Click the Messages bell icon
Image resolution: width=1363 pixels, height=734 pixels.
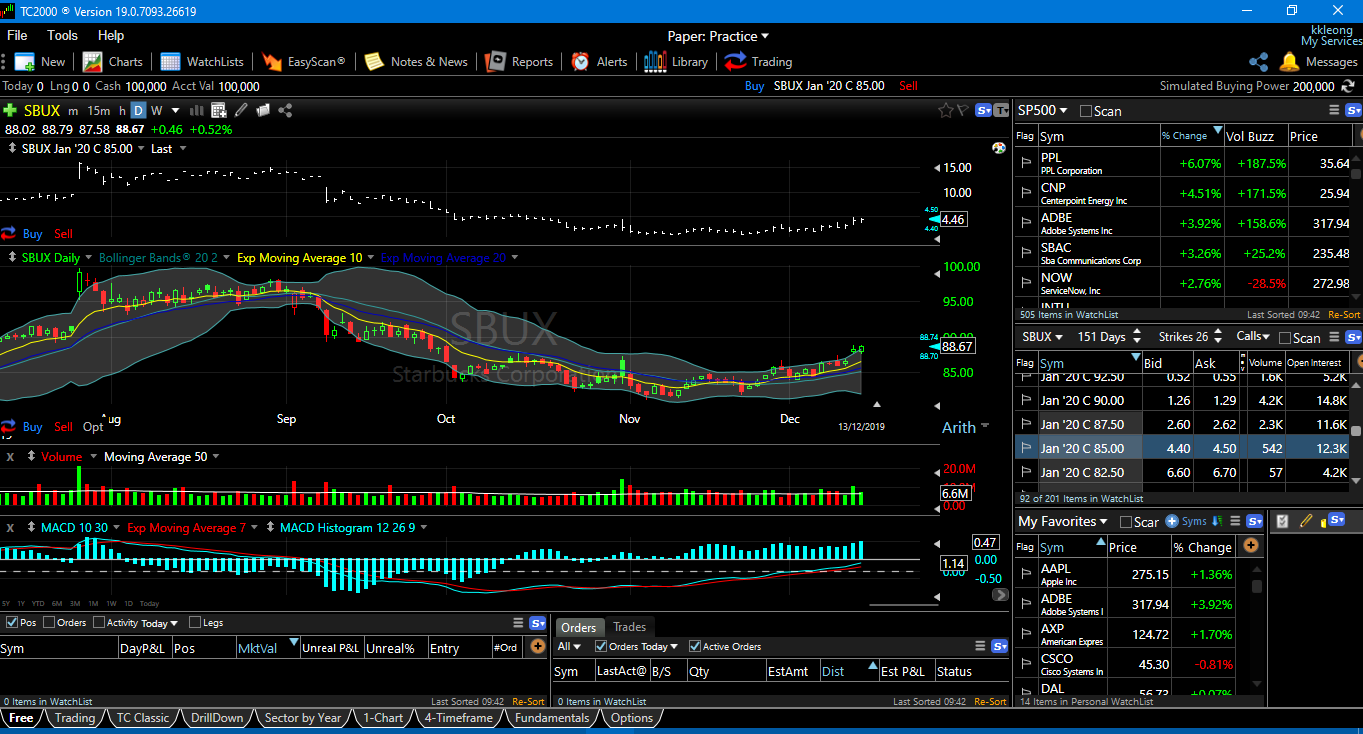pos(1289,61)
